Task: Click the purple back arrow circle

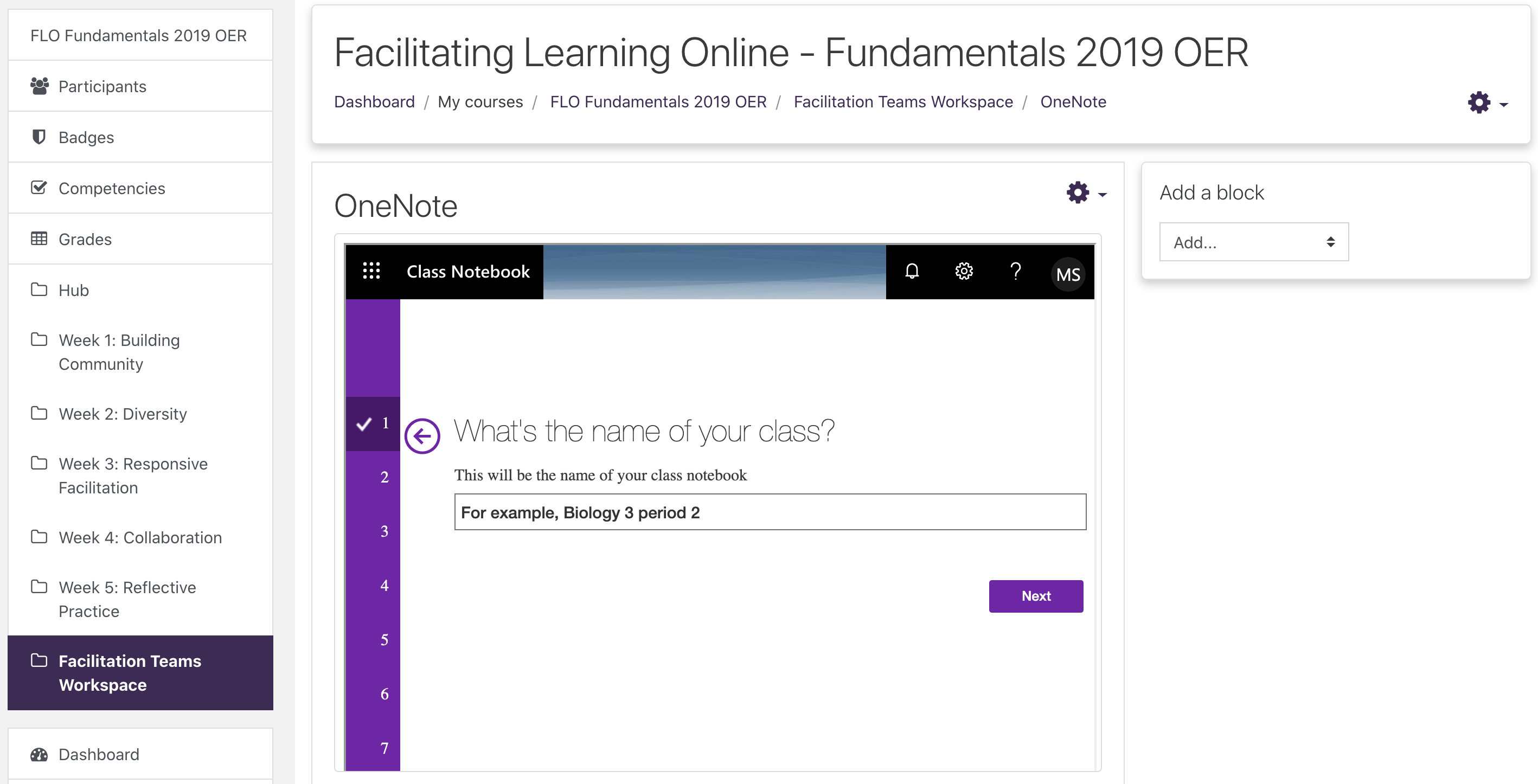Action: [422, 436]
